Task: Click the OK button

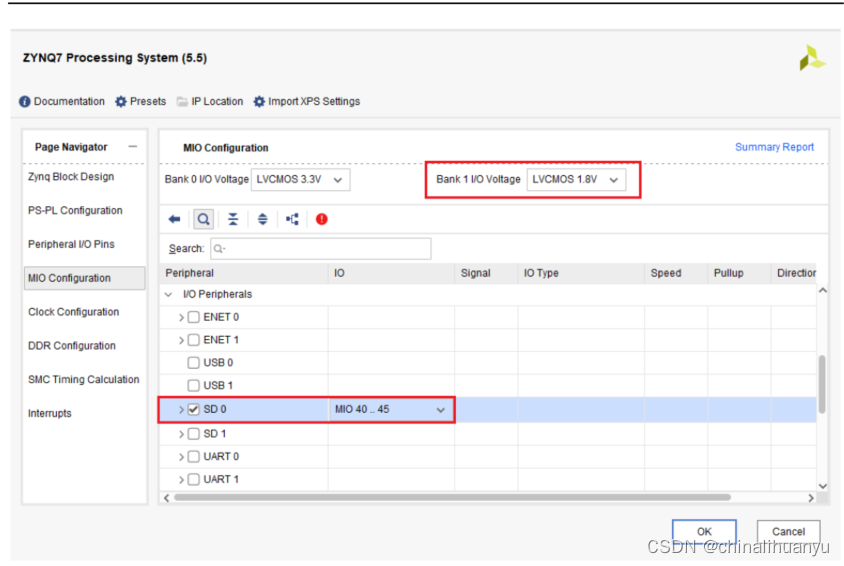Action: click(704, 532)
